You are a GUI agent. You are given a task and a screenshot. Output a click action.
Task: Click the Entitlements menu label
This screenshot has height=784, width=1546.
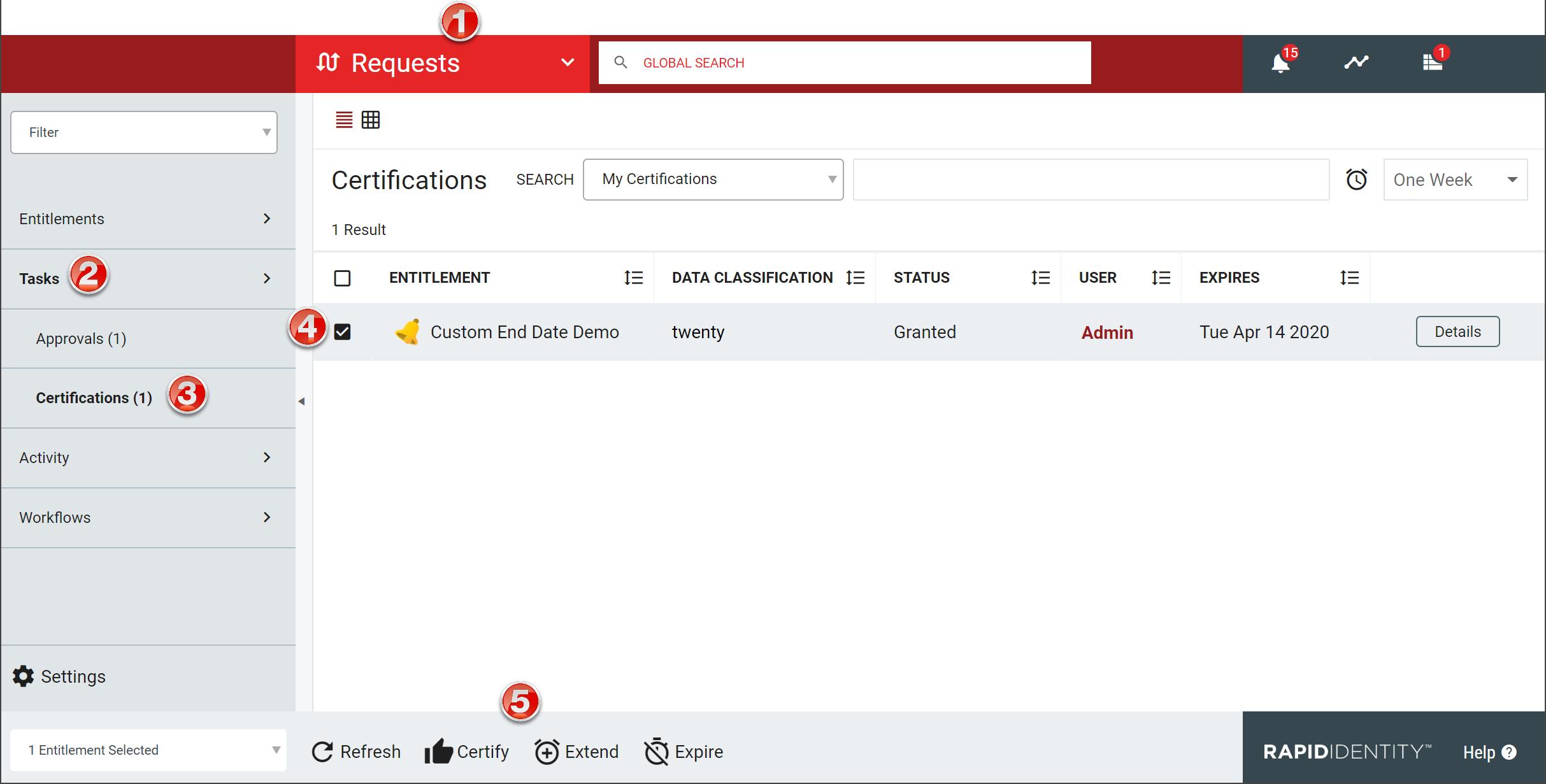(x=62, y=218)
